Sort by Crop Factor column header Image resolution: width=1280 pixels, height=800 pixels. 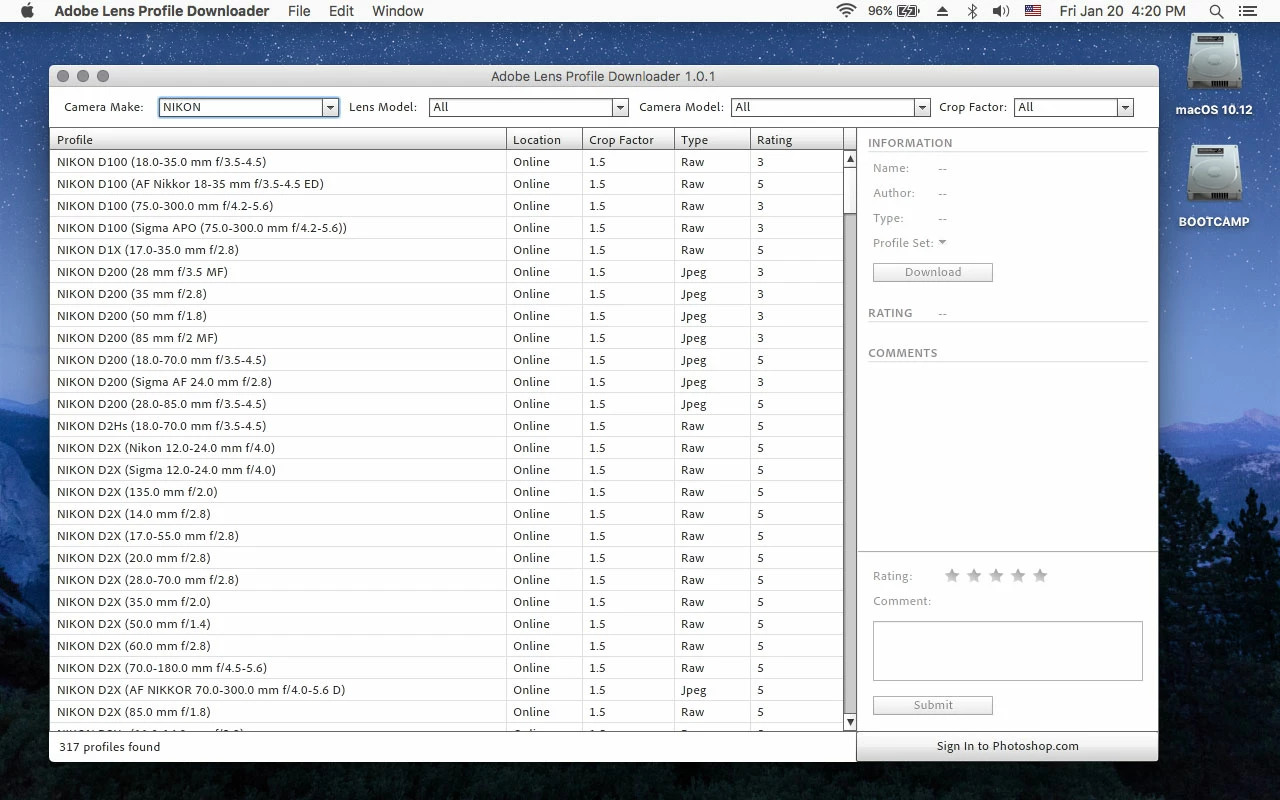coord(628,140)
